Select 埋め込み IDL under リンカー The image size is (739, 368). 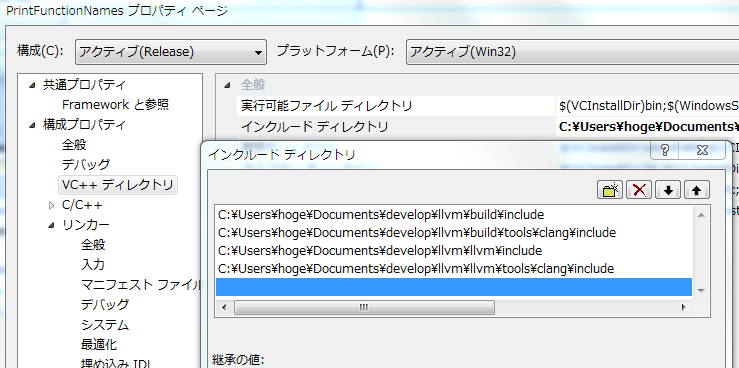point(116,363)
